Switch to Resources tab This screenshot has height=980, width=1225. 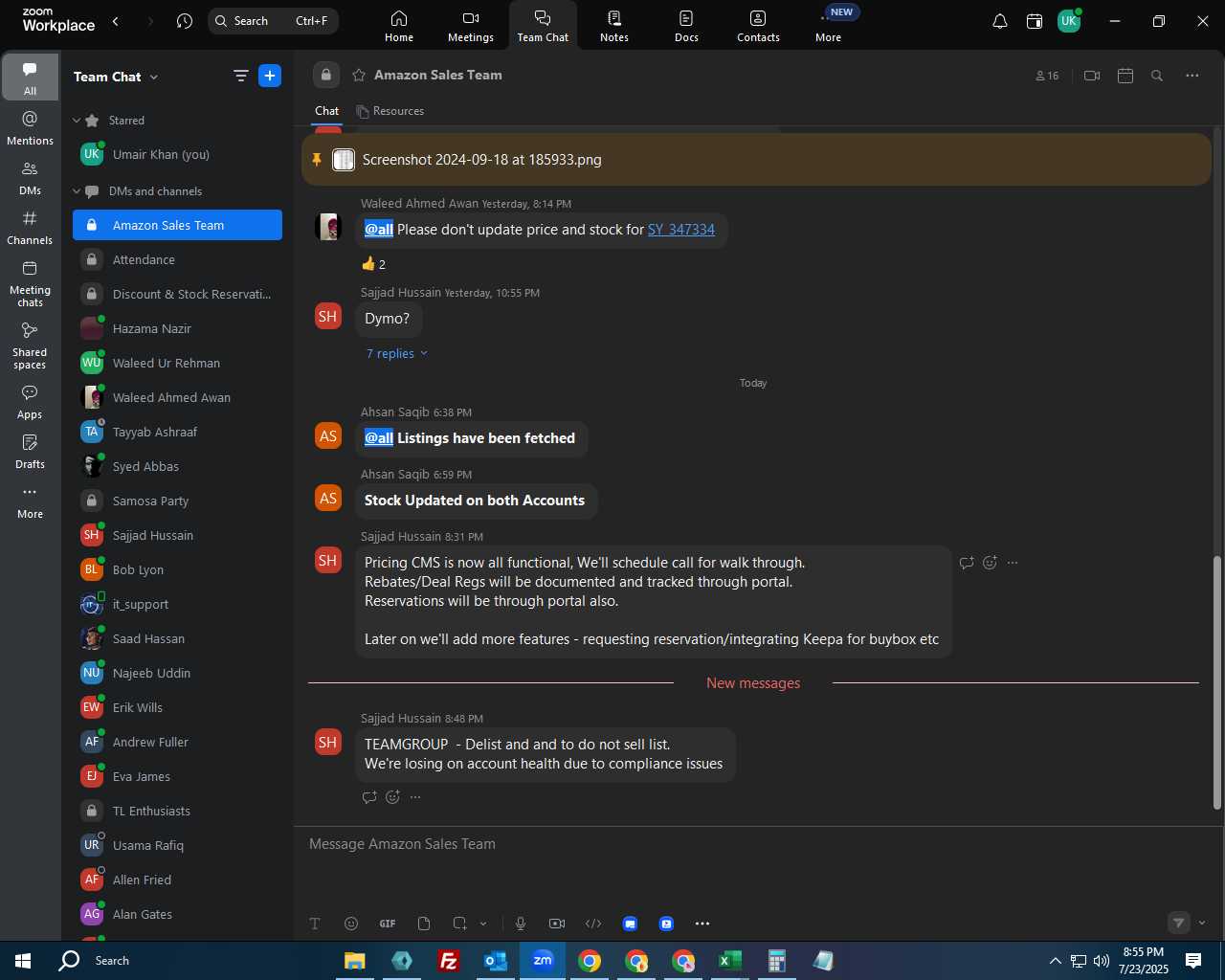(x=390, y=111)
